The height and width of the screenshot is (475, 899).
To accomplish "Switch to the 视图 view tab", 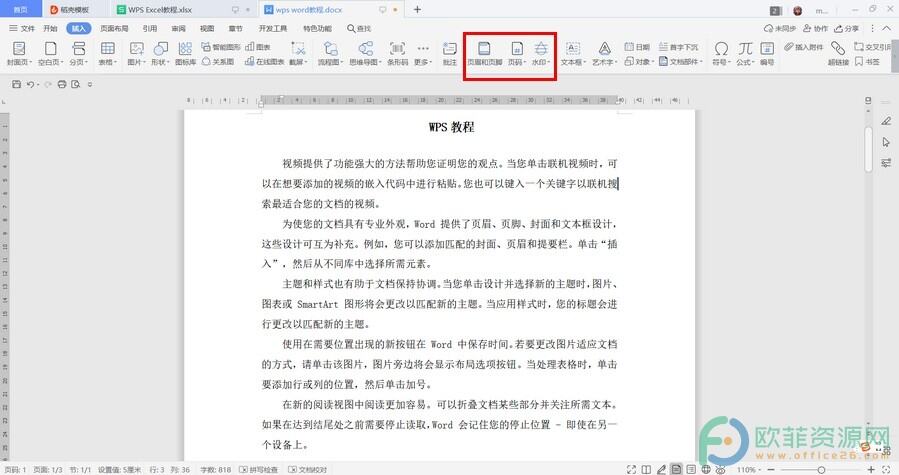I will [207, 28].
